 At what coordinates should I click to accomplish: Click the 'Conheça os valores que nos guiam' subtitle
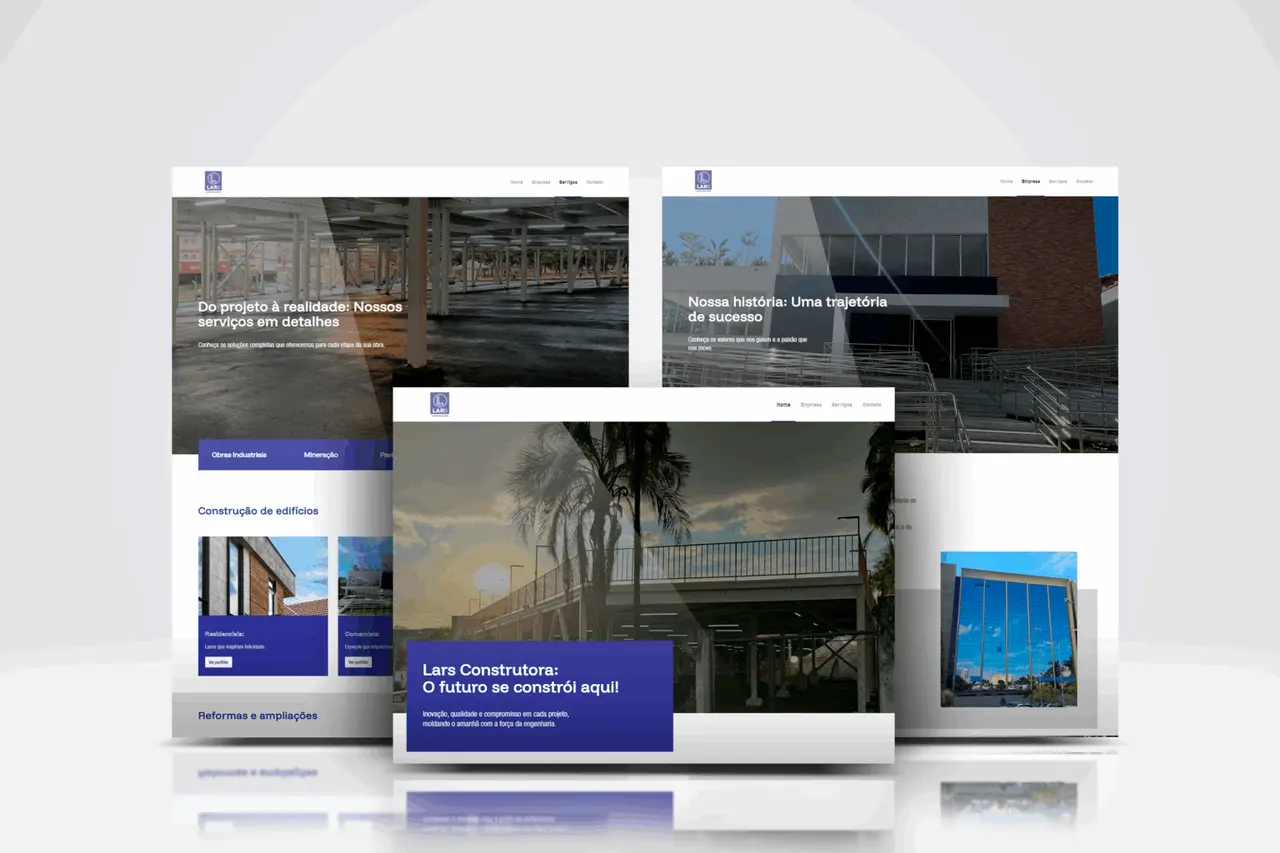[x=748, y=344]
